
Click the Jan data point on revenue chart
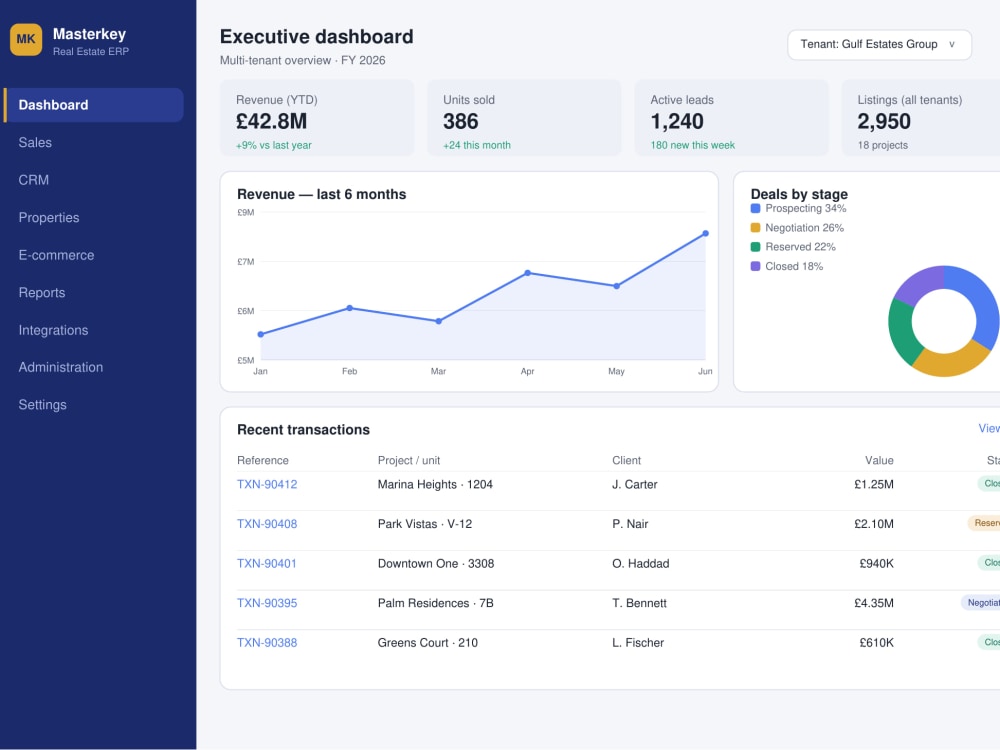[260, 334]
